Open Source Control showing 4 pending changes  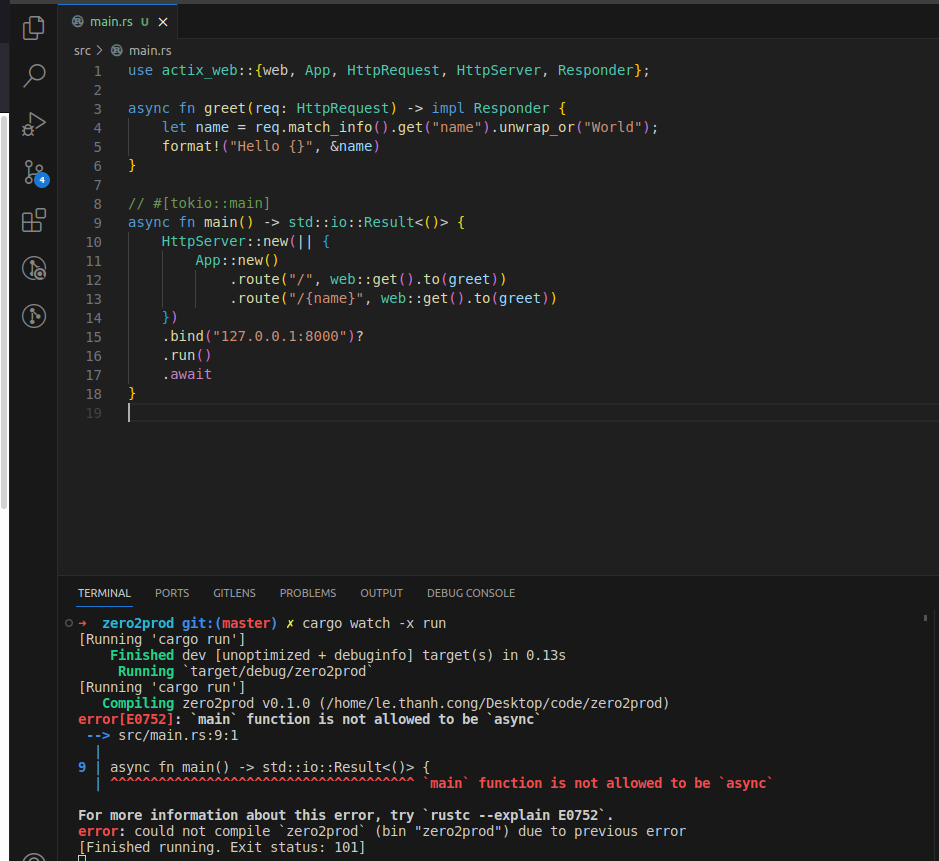pos(33,170)
